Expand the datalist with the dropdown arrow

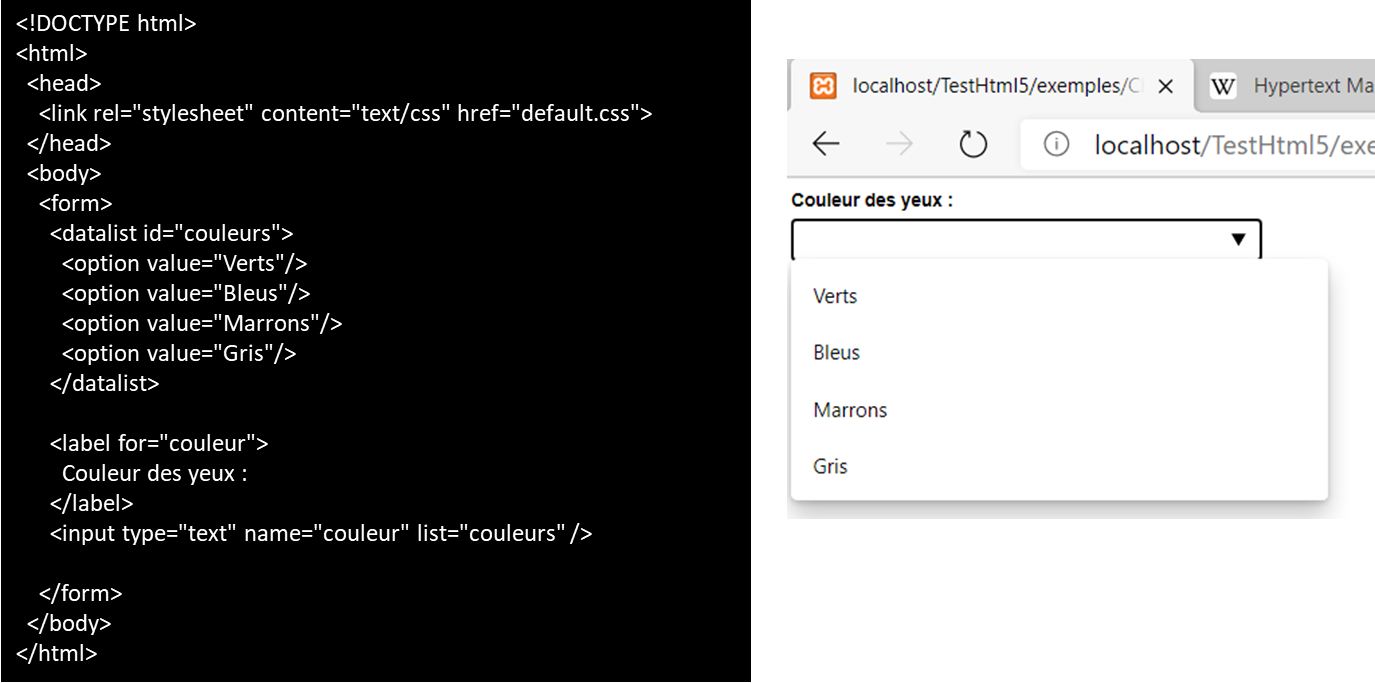(1238, 240)
